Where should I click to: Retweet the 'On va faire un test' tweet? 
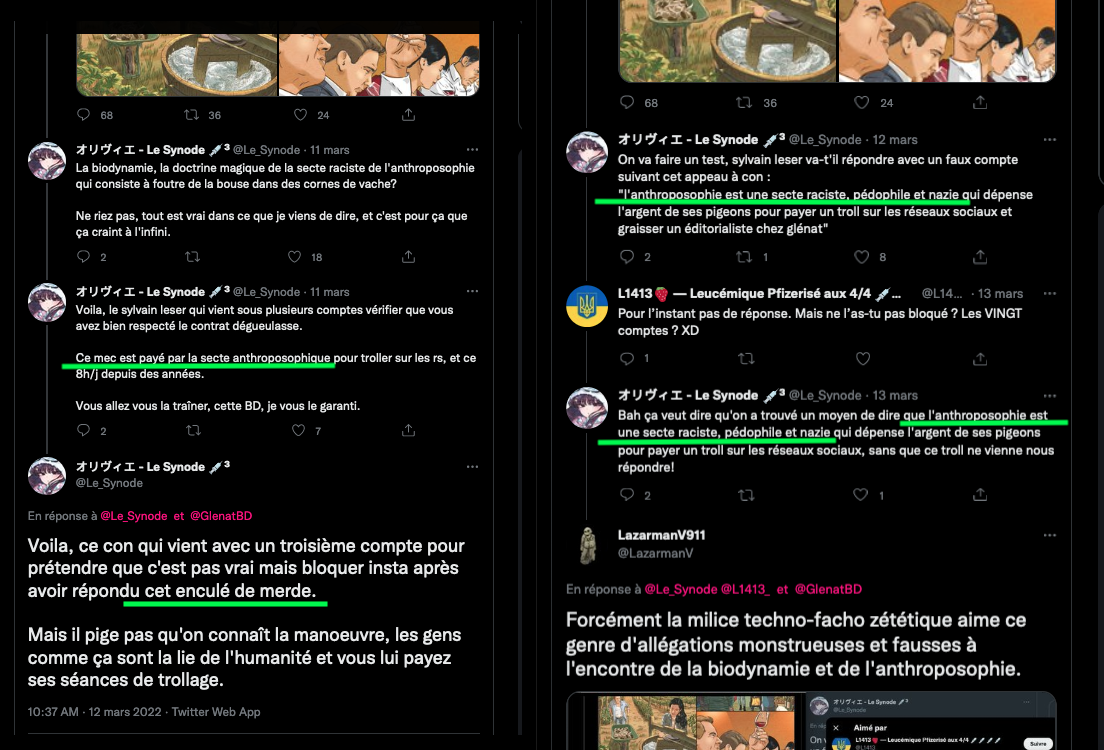click(744, 256)
